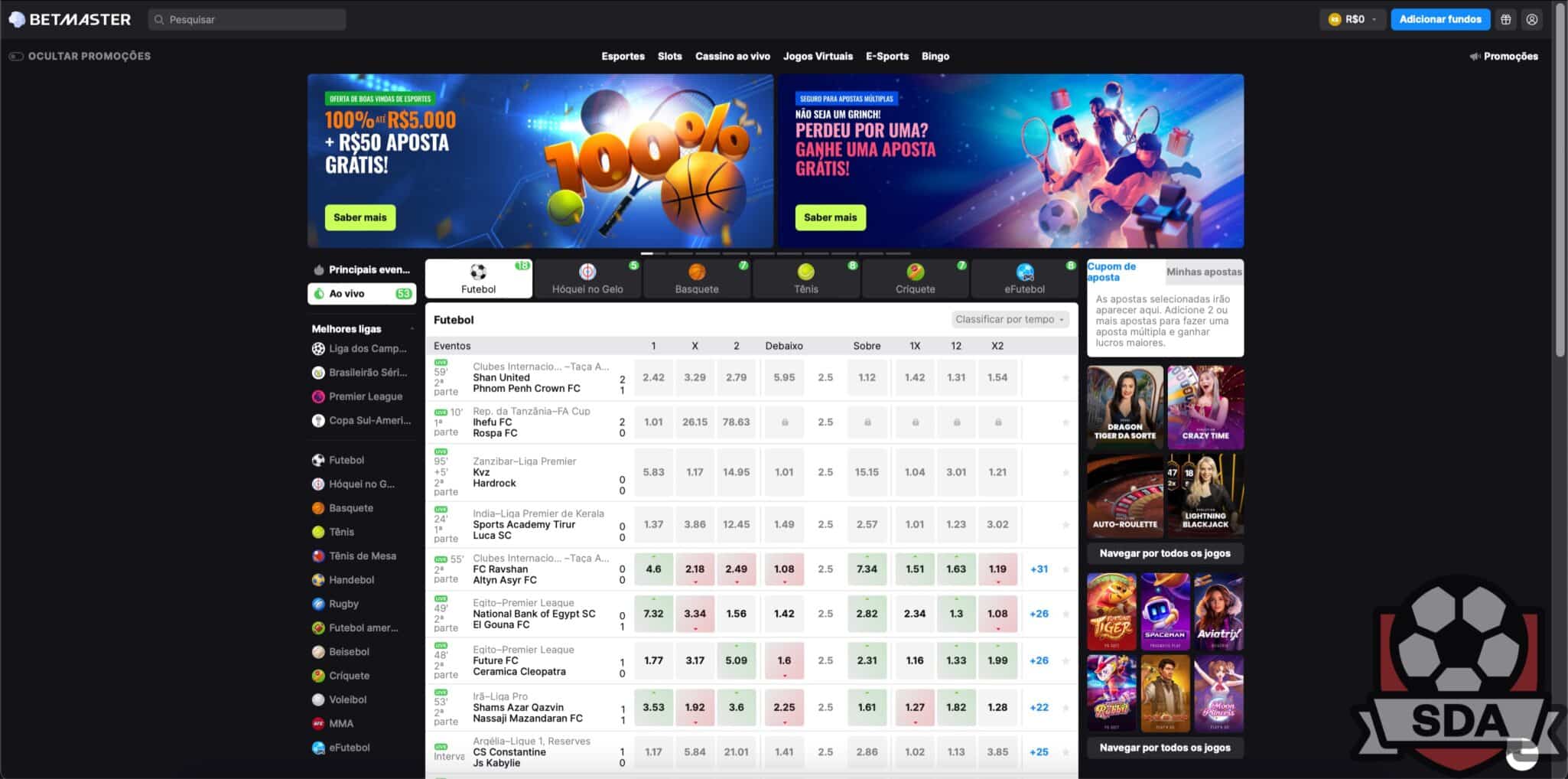
Task: Choose the Futebol americano sport icon
Action: coord(318,628)
